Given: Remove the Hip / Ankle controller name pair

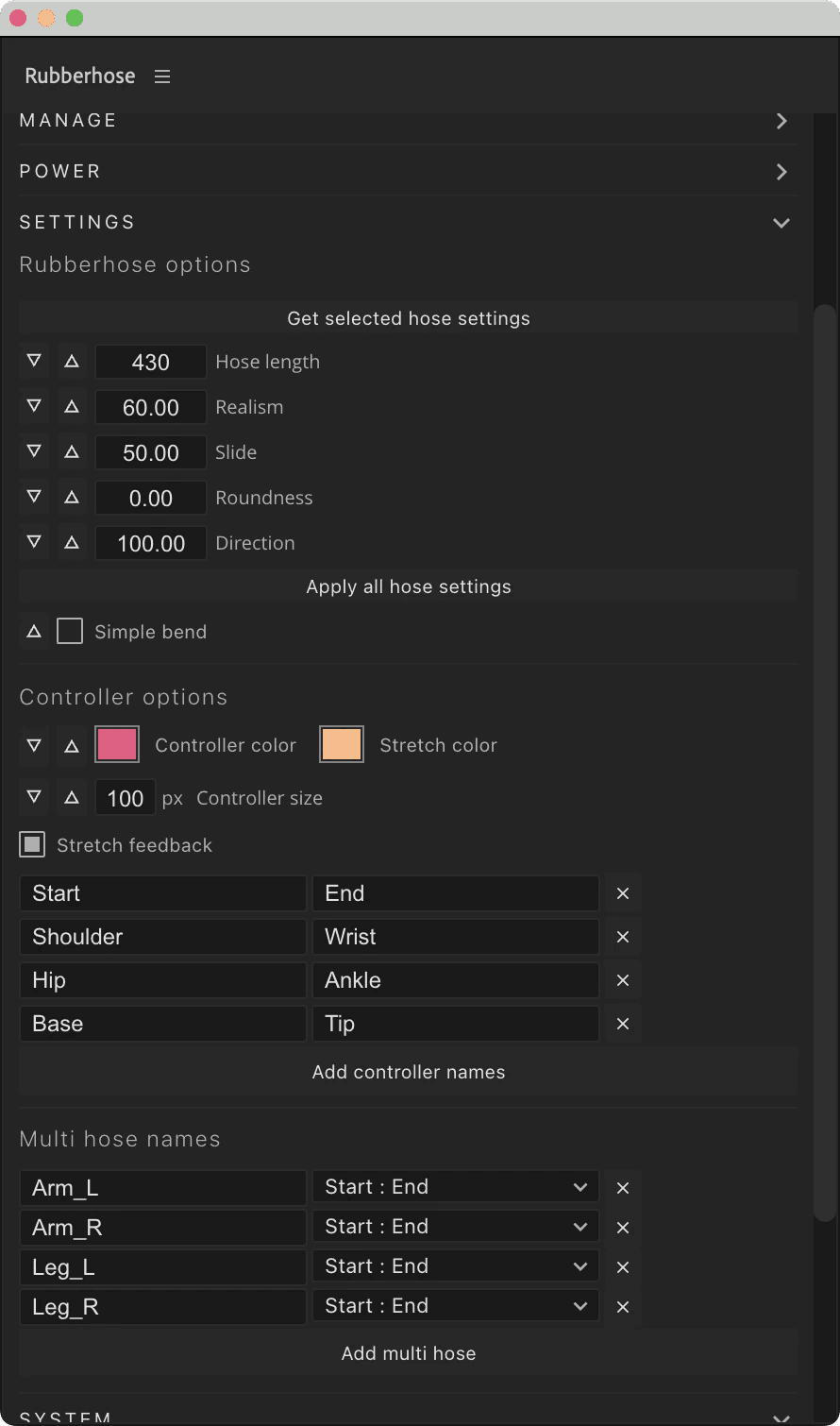Looking at the screenshot, I should (623, 980).
